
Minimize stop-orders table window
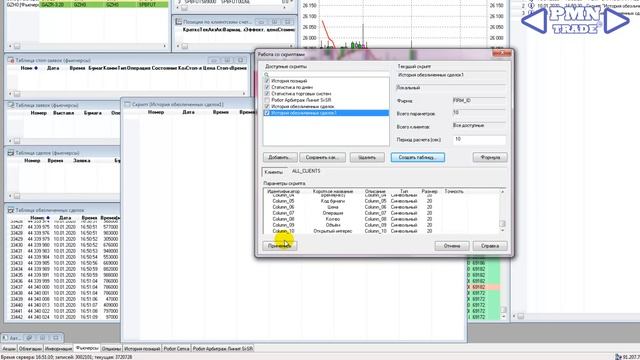pos(214,60)
